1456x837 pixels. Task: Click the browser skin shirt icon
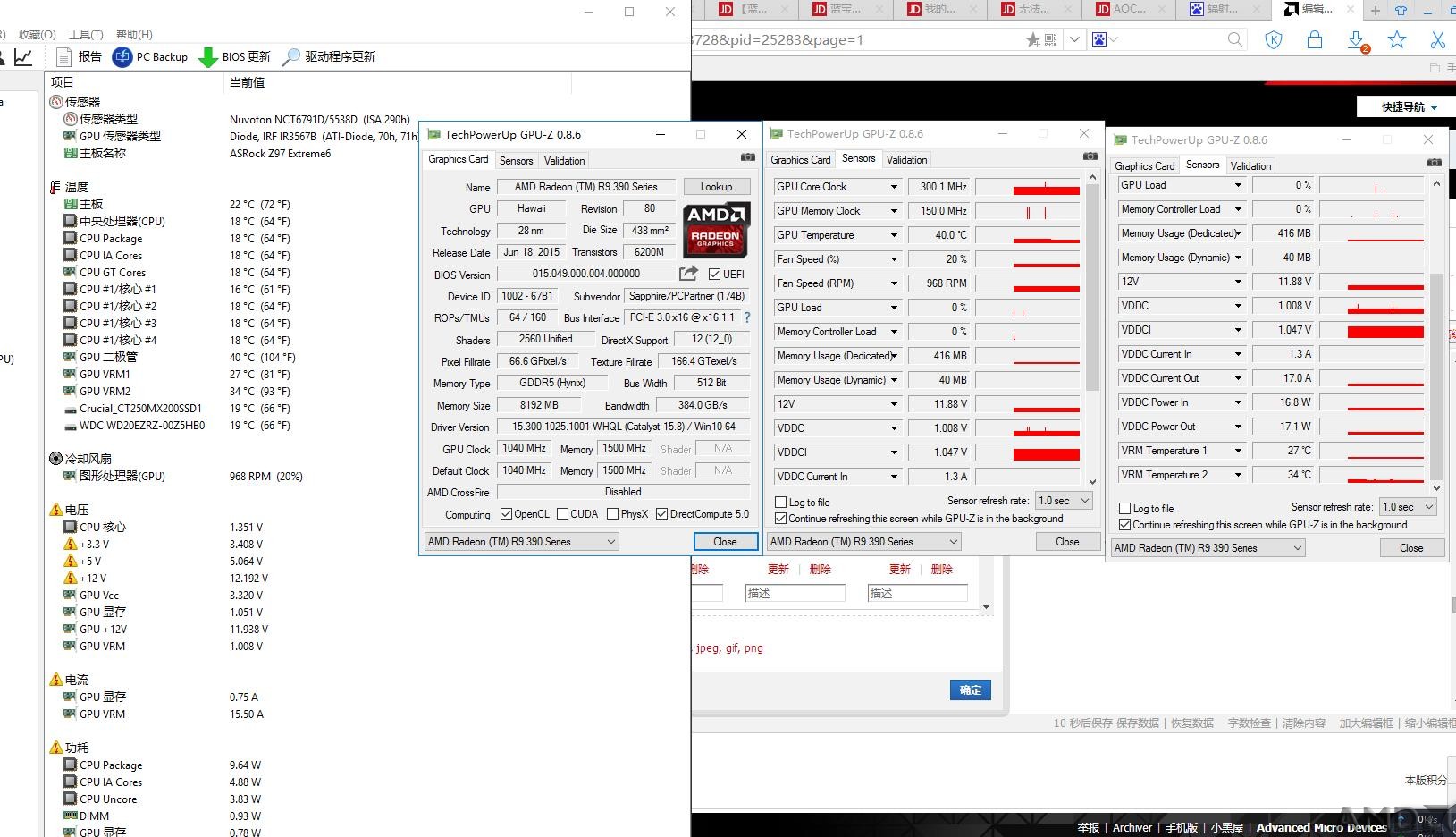tap(1401, 10)
